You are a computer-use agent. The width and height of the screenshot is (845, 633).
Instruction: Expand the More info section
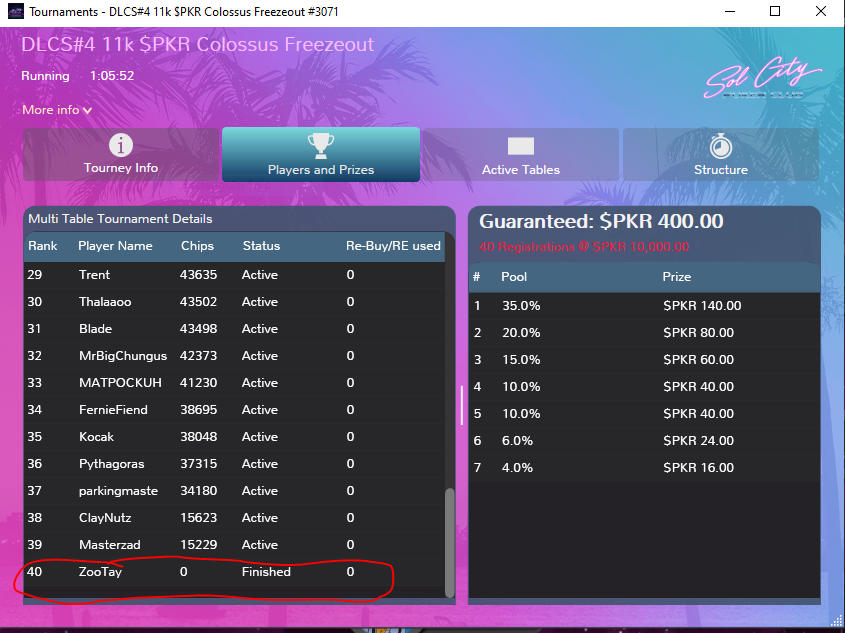[49, 110]
